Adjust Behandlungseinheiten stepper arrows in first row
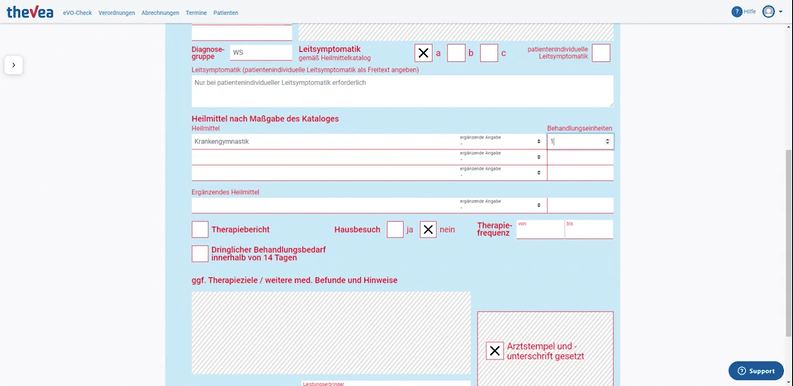This screenshot has height=386, width=793. (x=607, y=142)
